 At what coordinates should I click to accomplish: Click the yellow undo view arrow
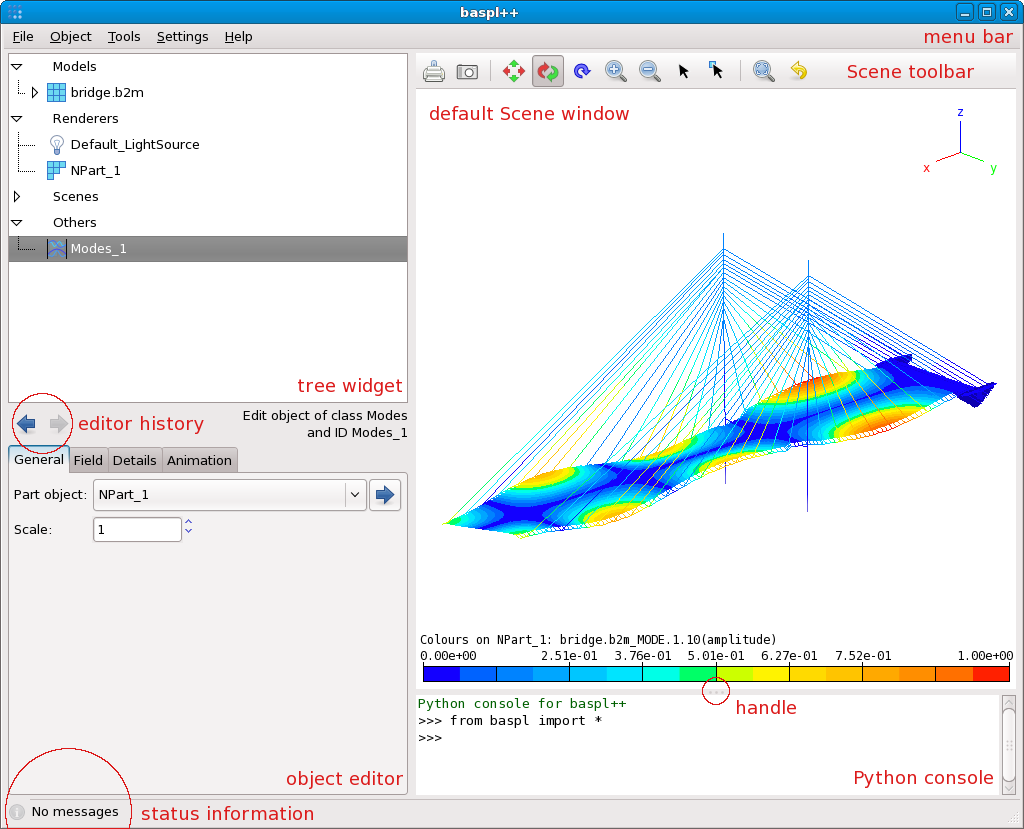coord(798,72)
